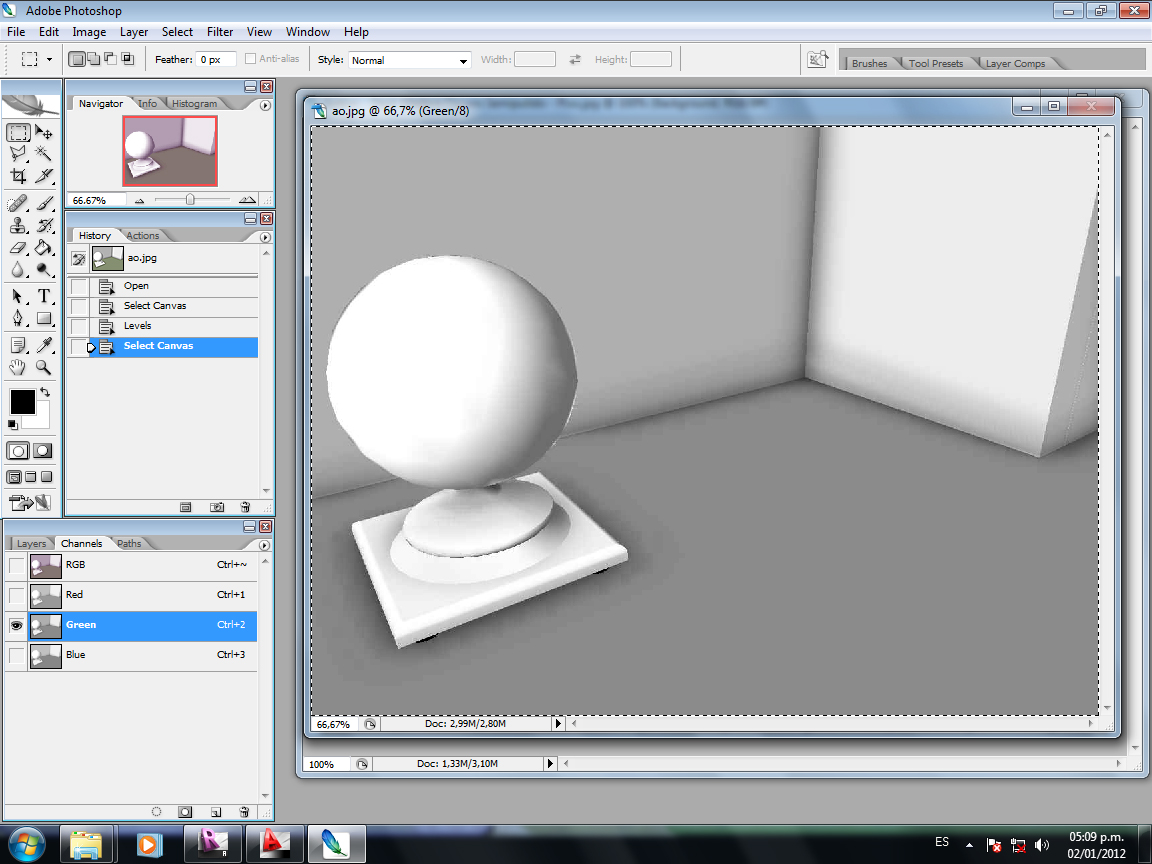Click the foreground color swatch
Screen dimensions: 1152x864
click(x=22, y=402)
